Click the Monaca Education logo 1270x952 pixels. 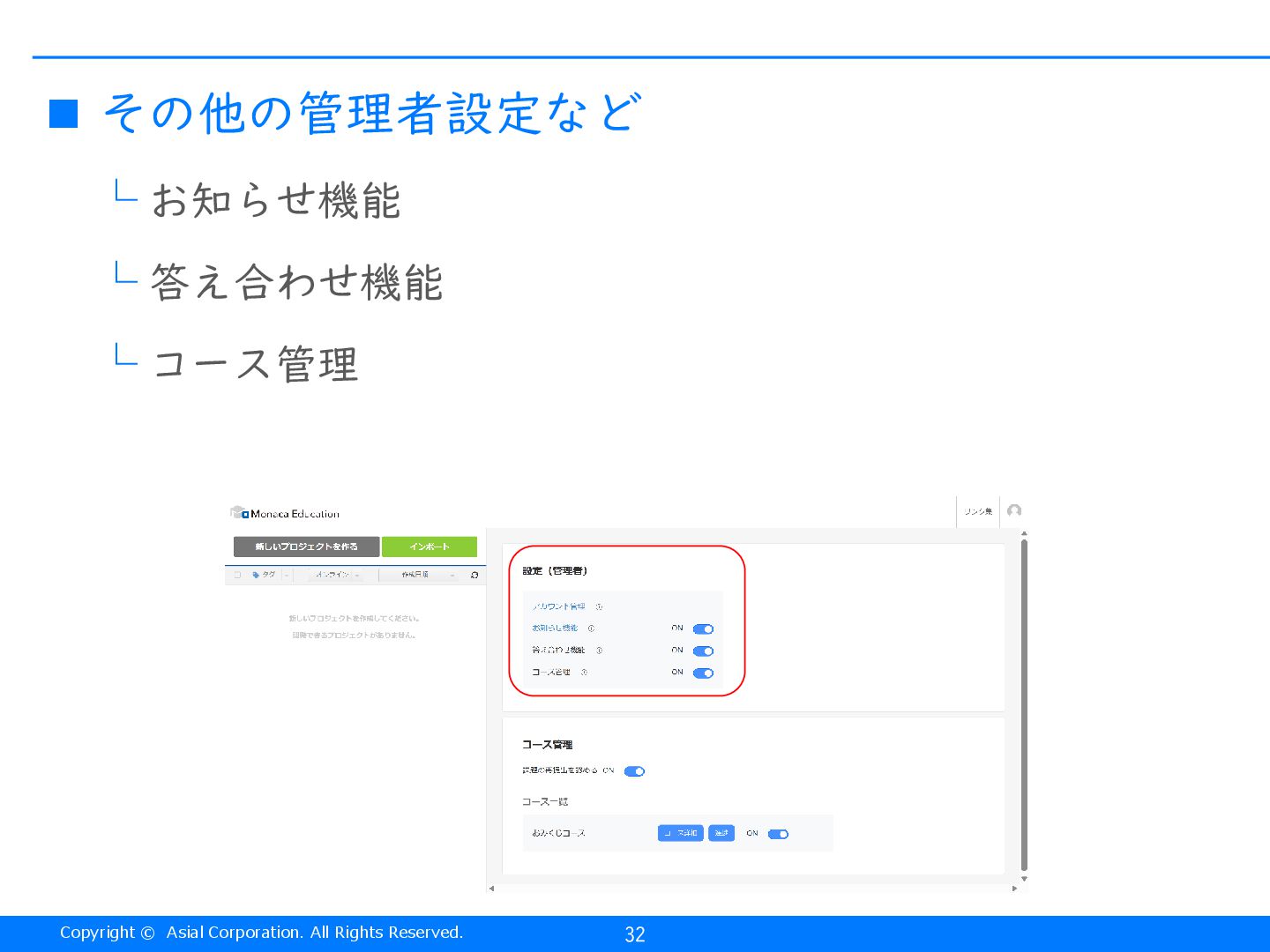284,513
